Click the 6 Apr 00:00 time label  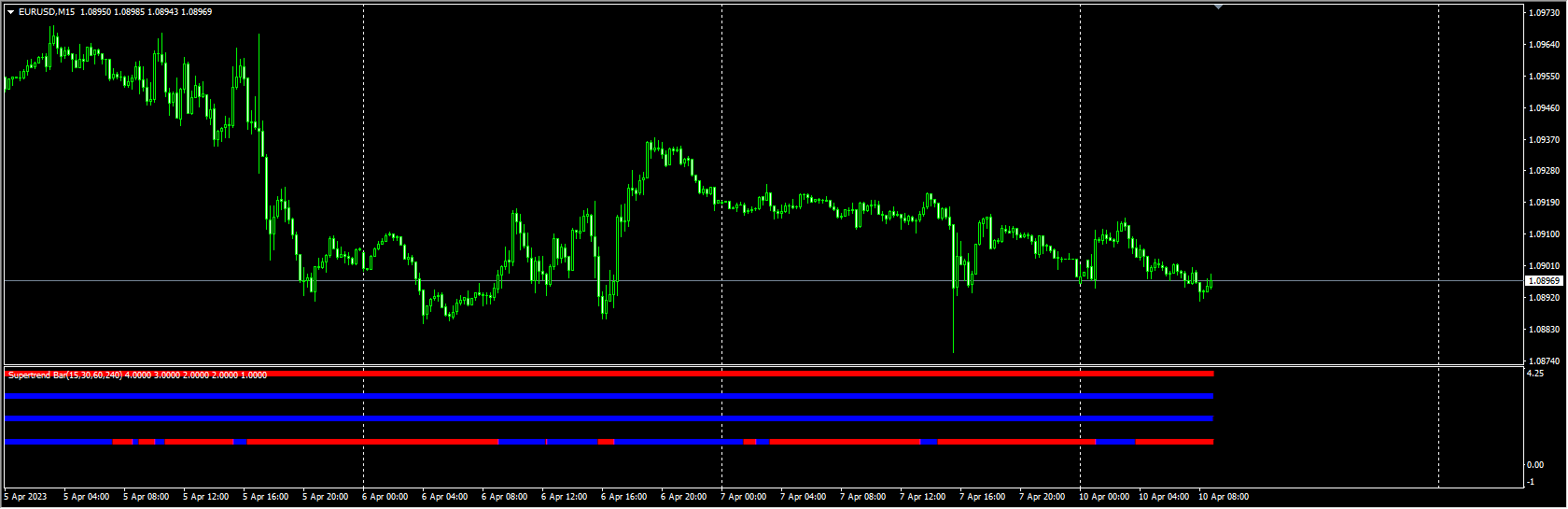click(385, 497)
